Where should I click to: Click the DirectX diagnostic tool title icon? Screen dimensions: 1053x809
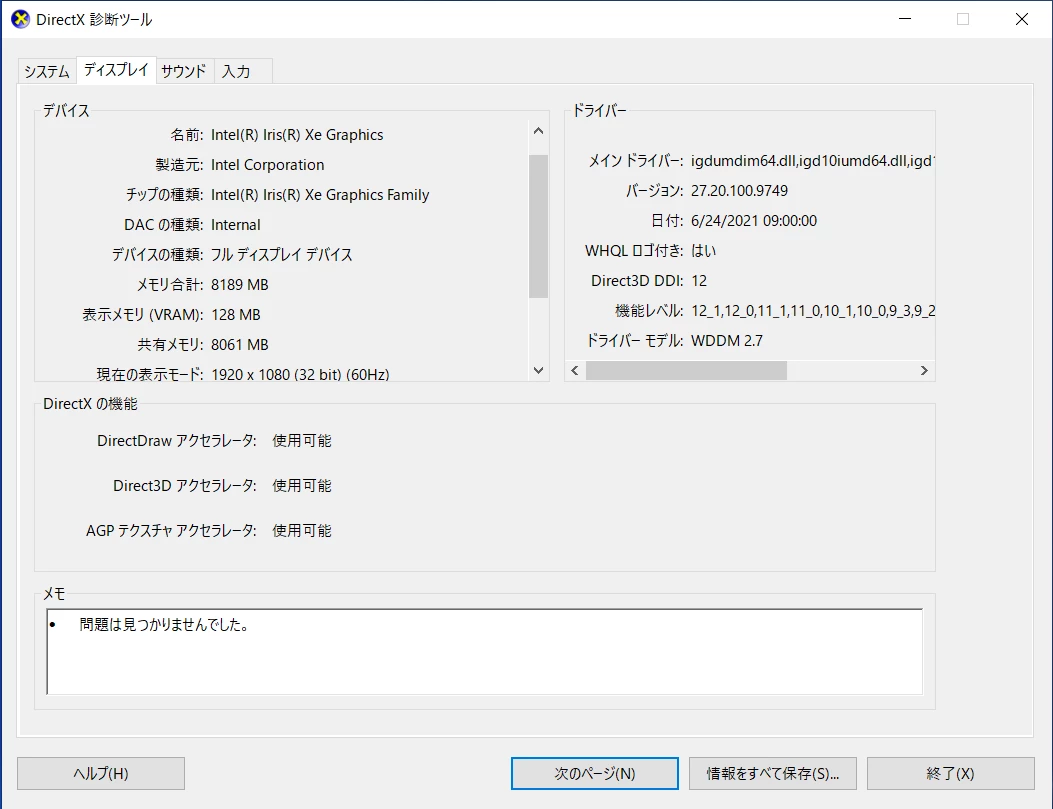point(20,19)
